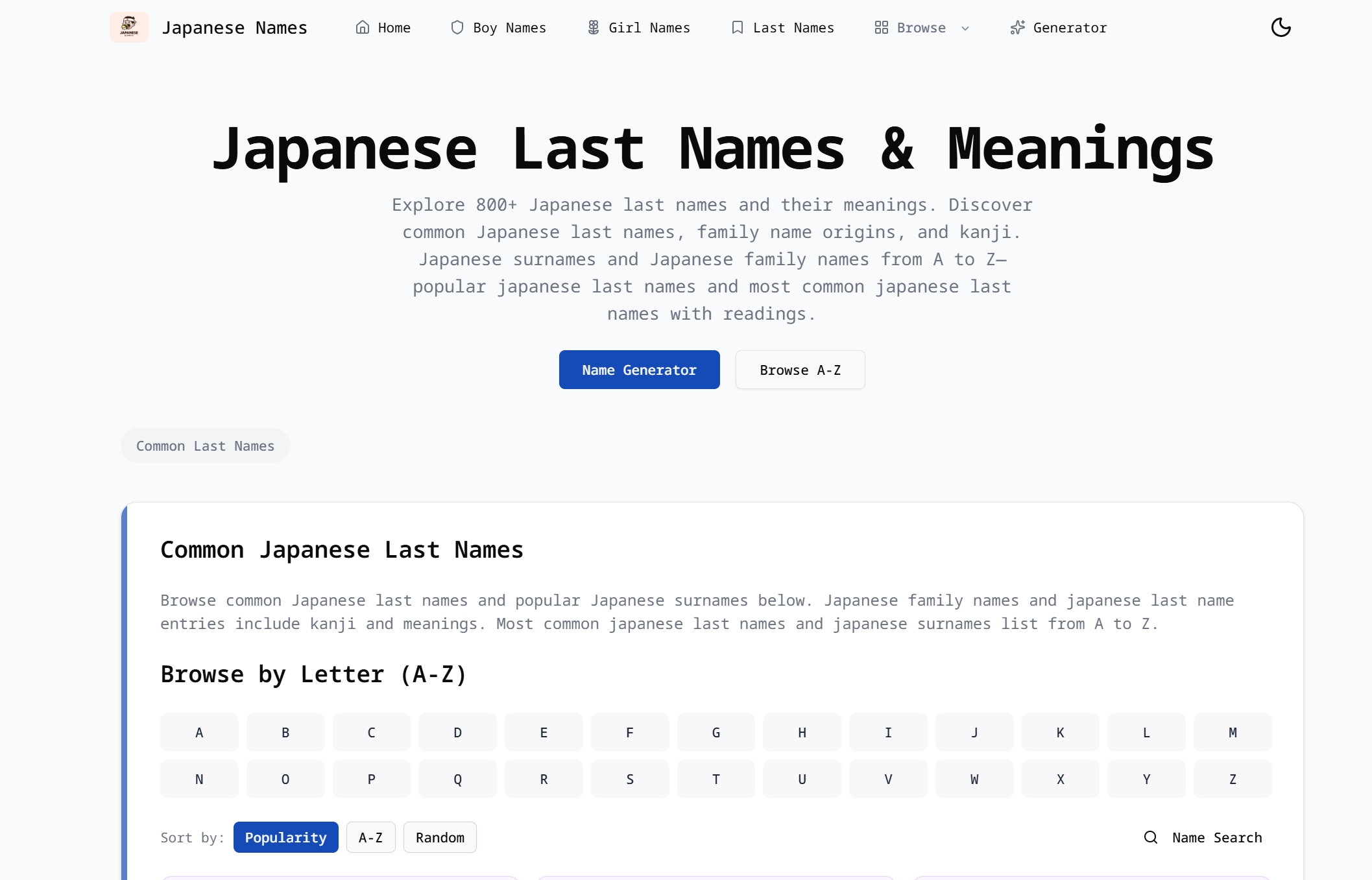Toggle dark mode with the moon icon
This screenshot has width=1372, height=880.
(x=1281, y=27)
